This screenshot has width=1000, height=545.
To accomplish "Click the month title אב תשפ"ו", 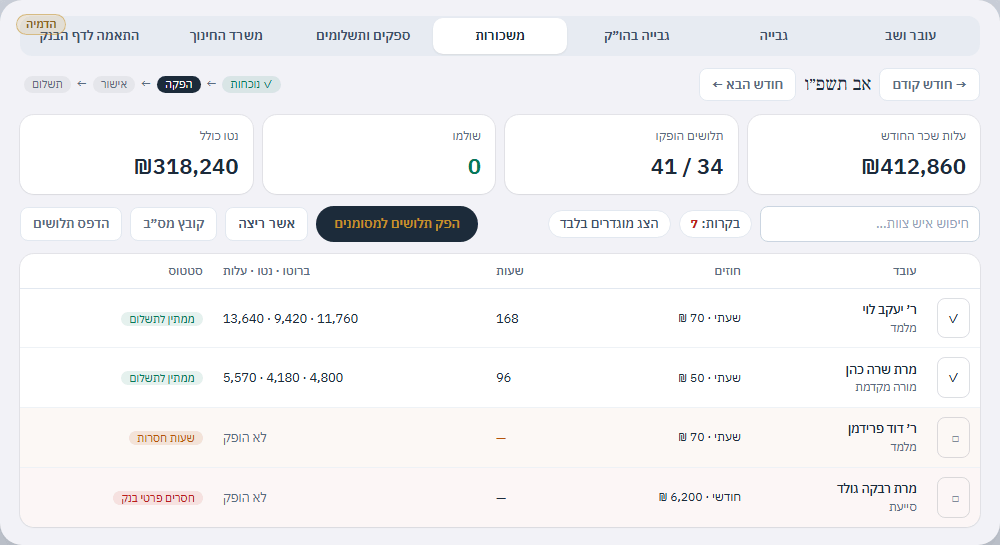I will pyautogui.click(x=837, y=85).
